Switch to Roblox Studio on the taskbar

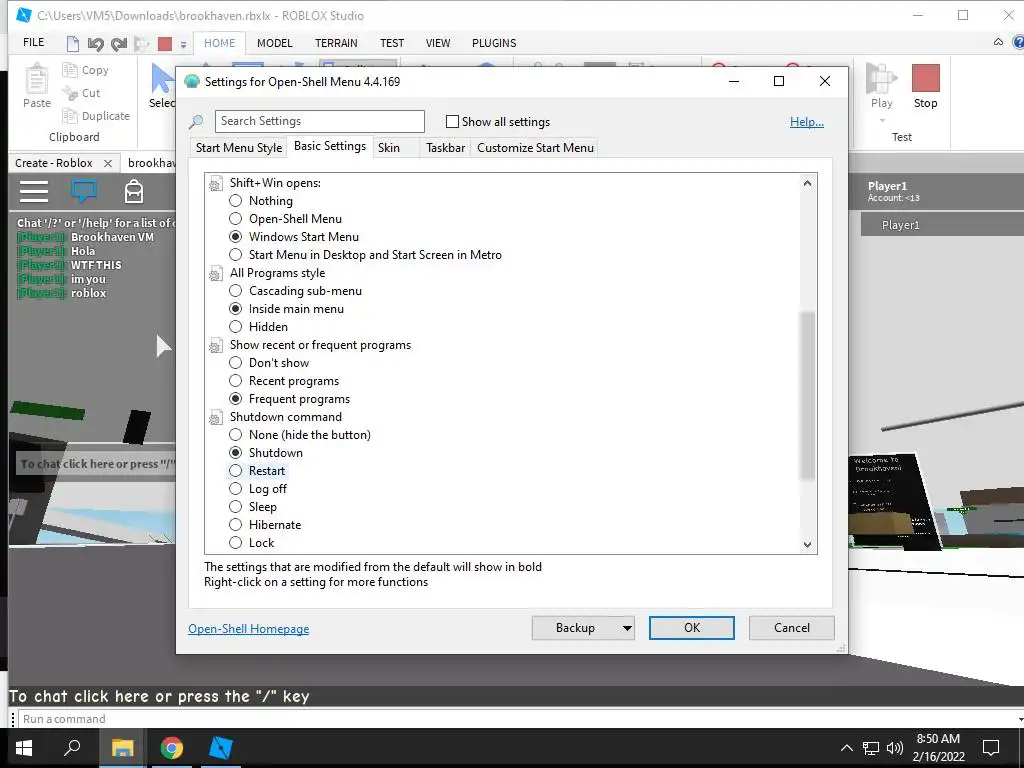[x=221, y=748]
